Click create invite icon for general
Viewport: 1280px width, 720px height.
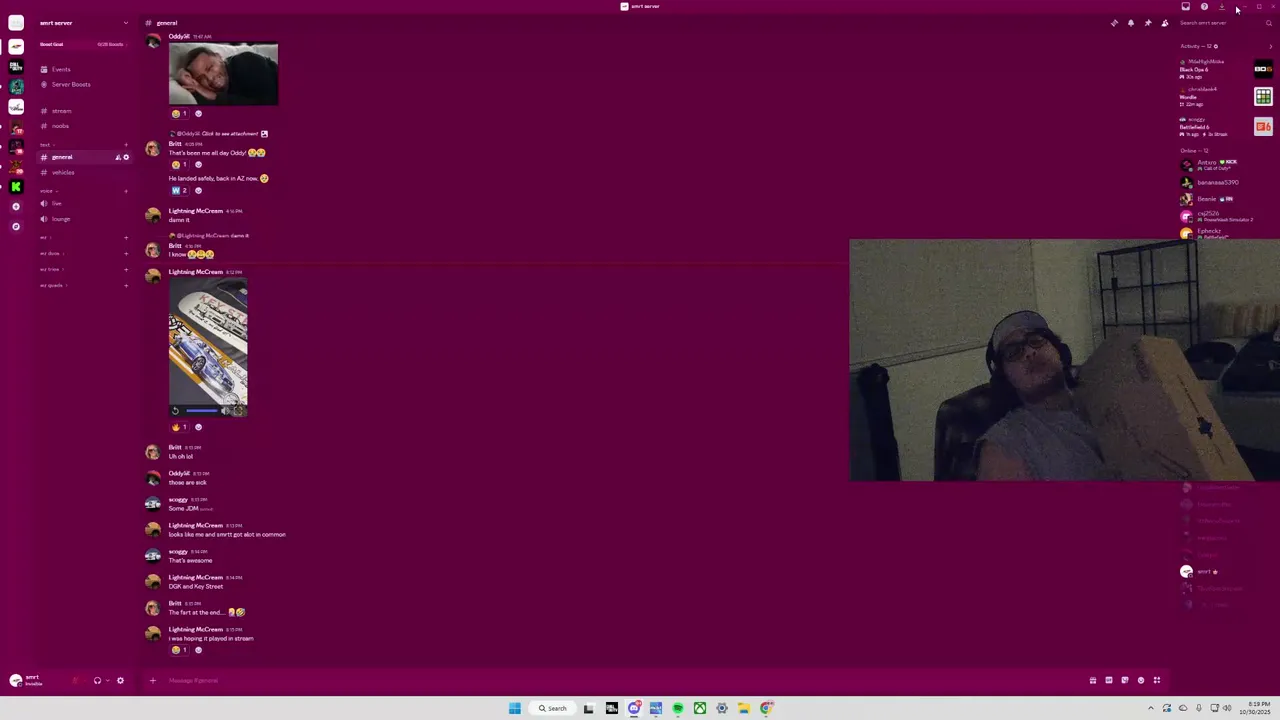point(118,157)
